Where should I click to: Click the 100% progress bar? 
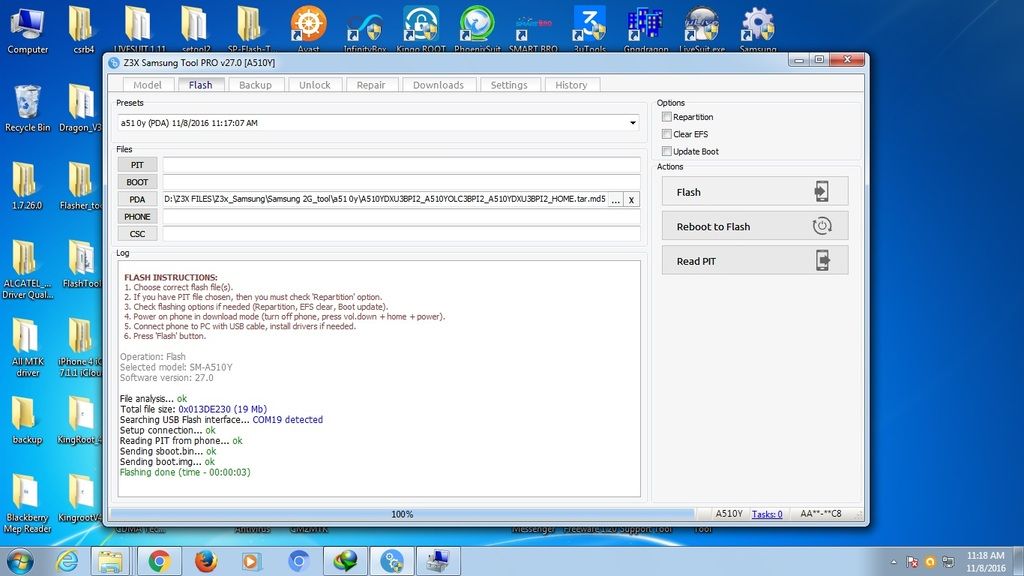402,514
